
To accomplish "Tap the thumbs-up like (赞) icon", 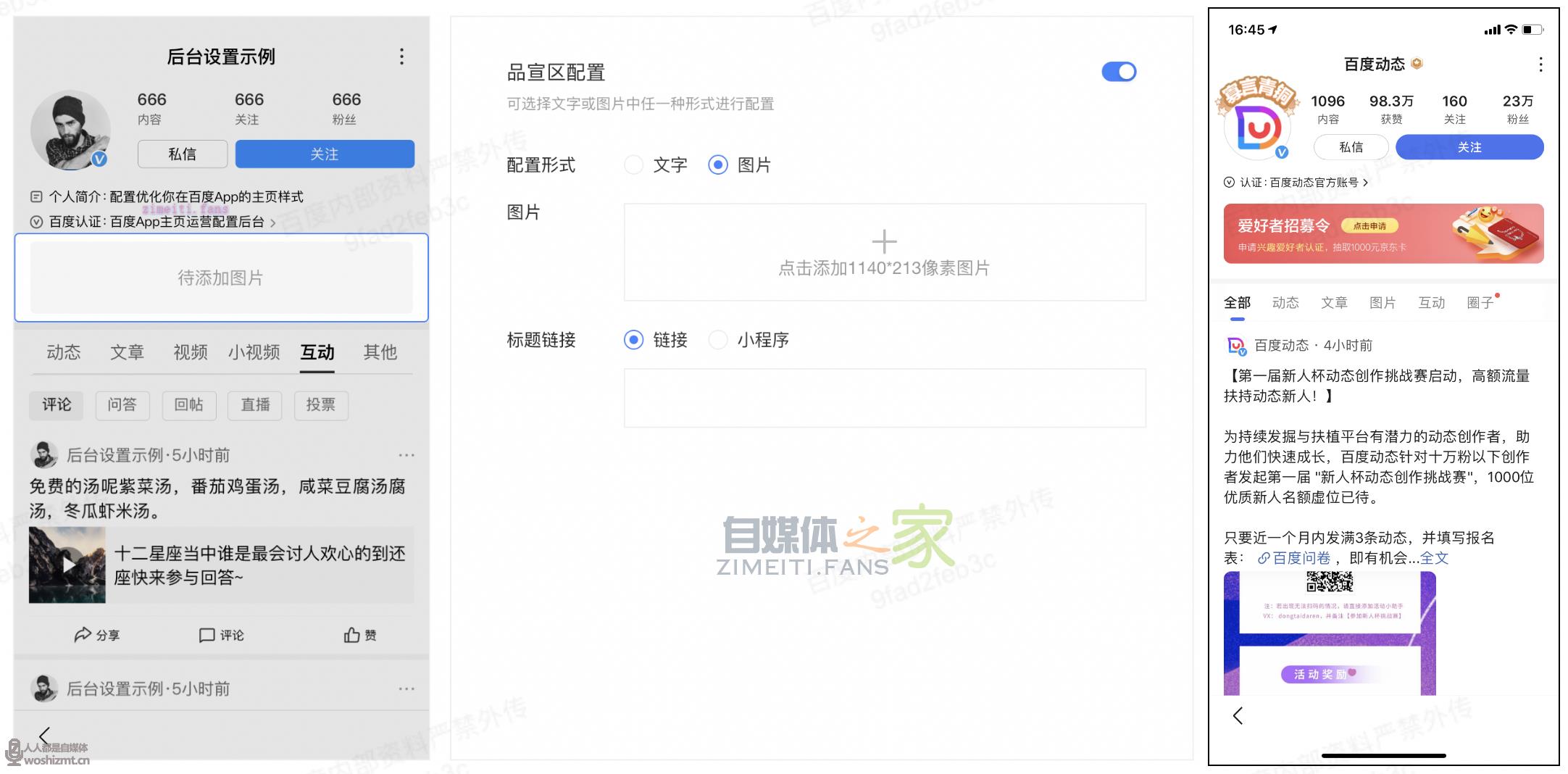I will coord(352,635).
